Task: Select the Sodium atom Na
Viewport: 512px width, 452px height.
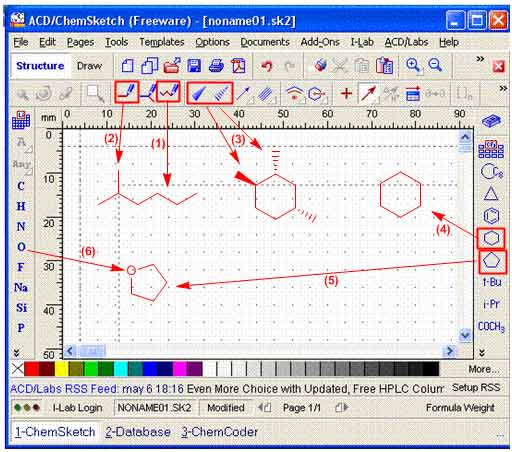Action: (x=21, y=287)
